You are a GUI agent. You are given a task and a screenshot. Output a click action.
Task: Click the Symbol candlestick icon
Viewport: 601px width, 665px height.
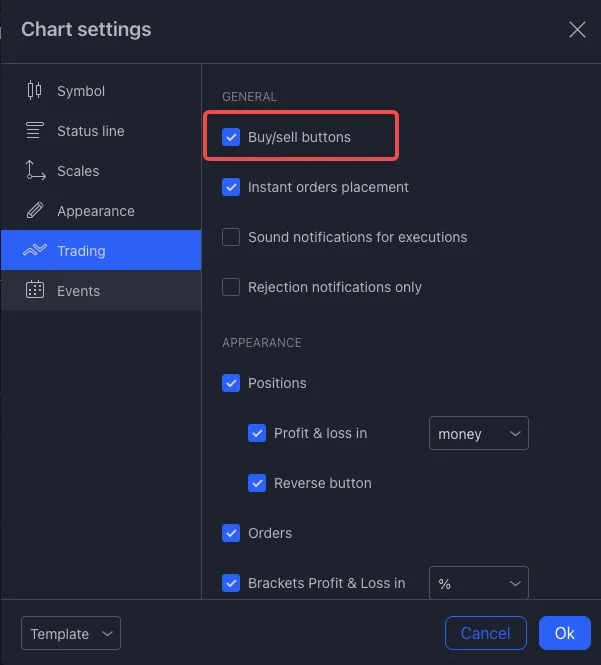[x=35, y=91]
